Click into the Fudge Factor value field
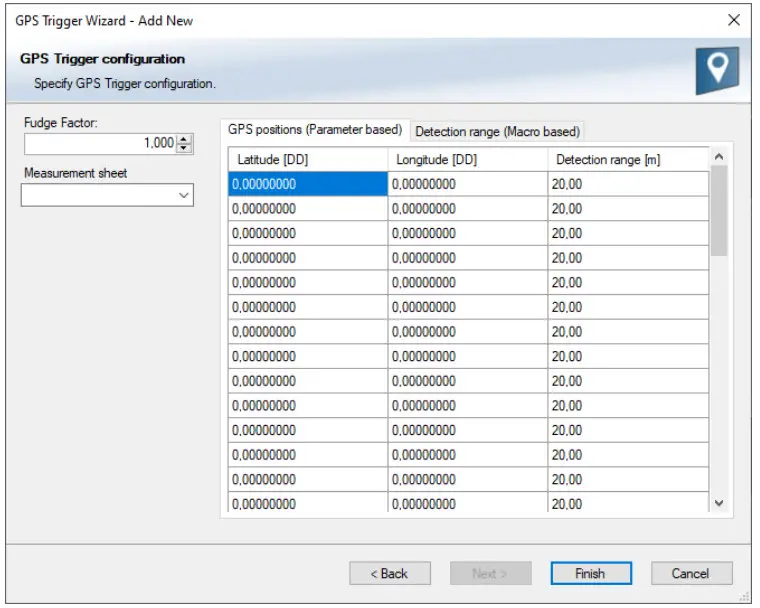760x608 pixels. coord(100,144)
